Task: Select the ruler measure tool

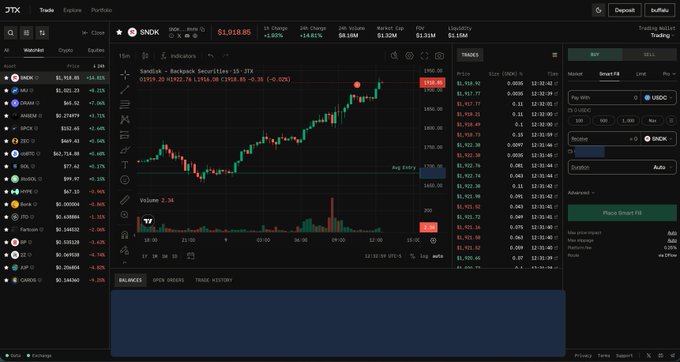Action: point(125,199)
